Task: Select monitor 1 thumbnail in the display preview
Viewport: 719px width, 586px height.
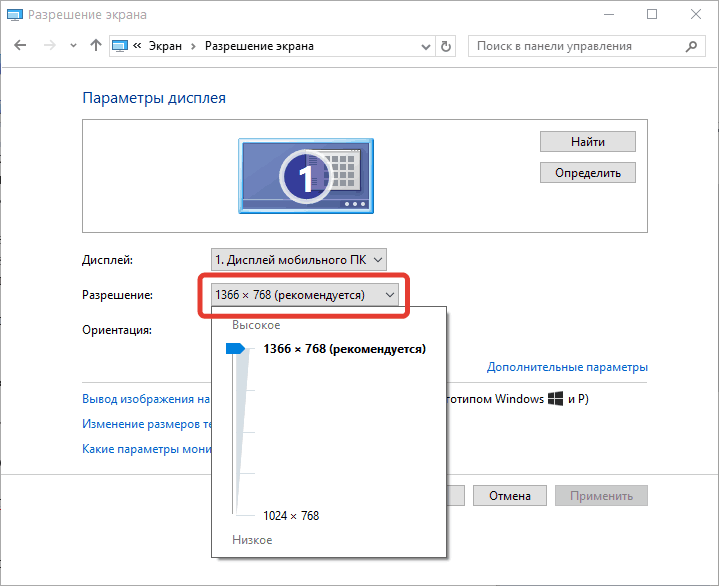Action: pyautogui.click(x=305, y=175)
